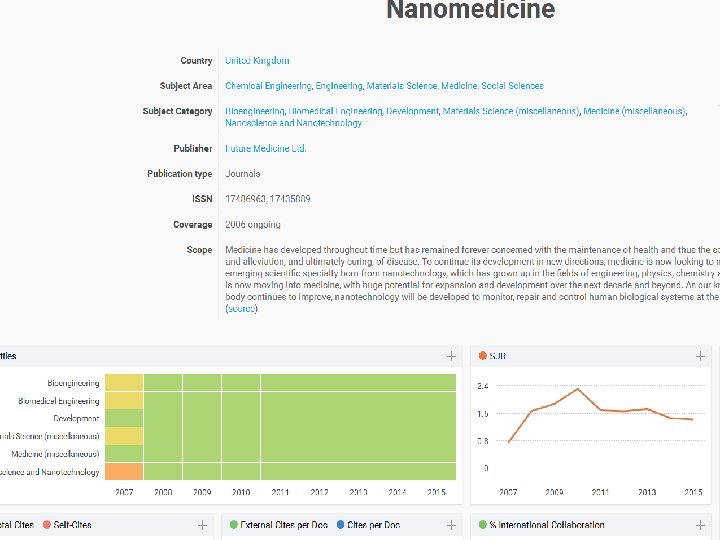The height and width of the screenshot is (540, 720).
Task: Click plus icon on Cites per Doc widget
Action: click(x=451, y=525)
